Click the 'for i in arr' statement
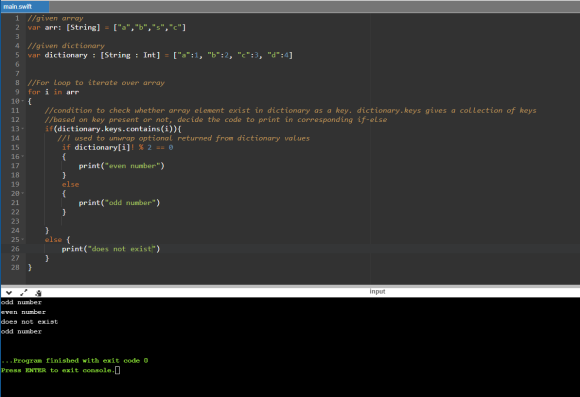This screenshot has width=580, height=397. (x=53, y=92)
